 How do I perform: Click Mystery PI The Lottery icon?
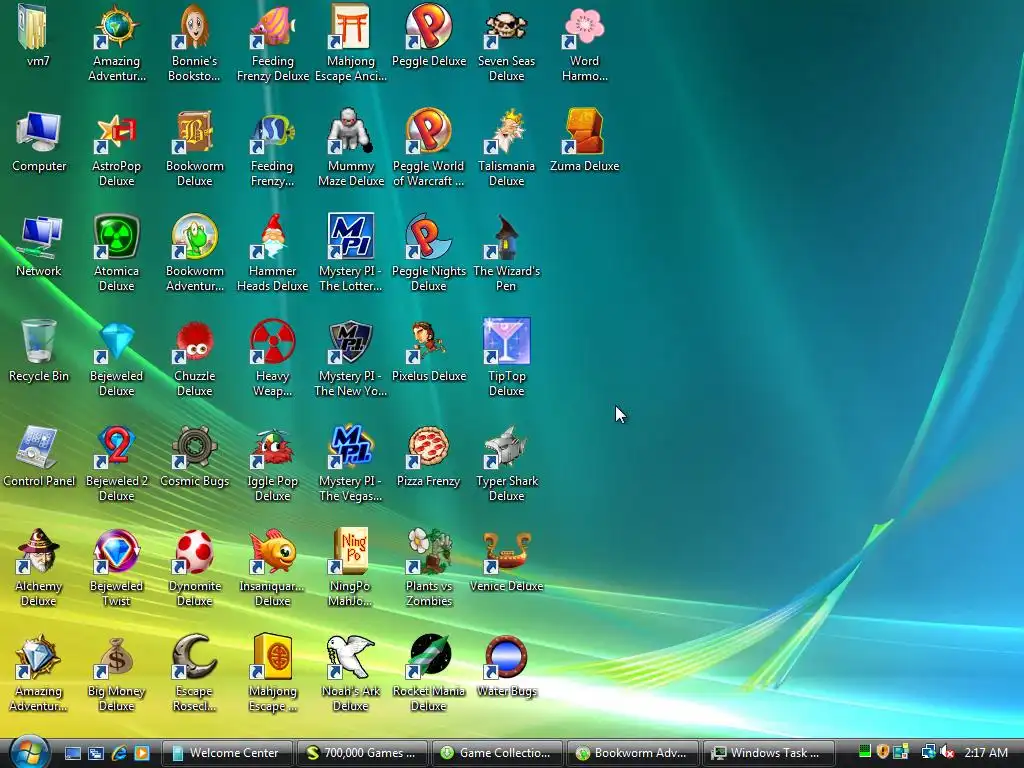point(350,237)
